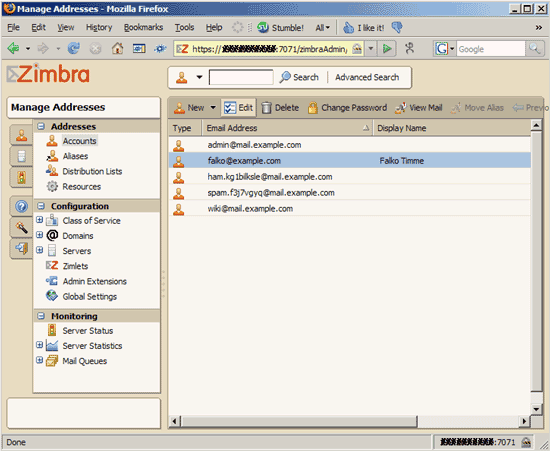Sort by Email Address column header

(x=288, y=128)
